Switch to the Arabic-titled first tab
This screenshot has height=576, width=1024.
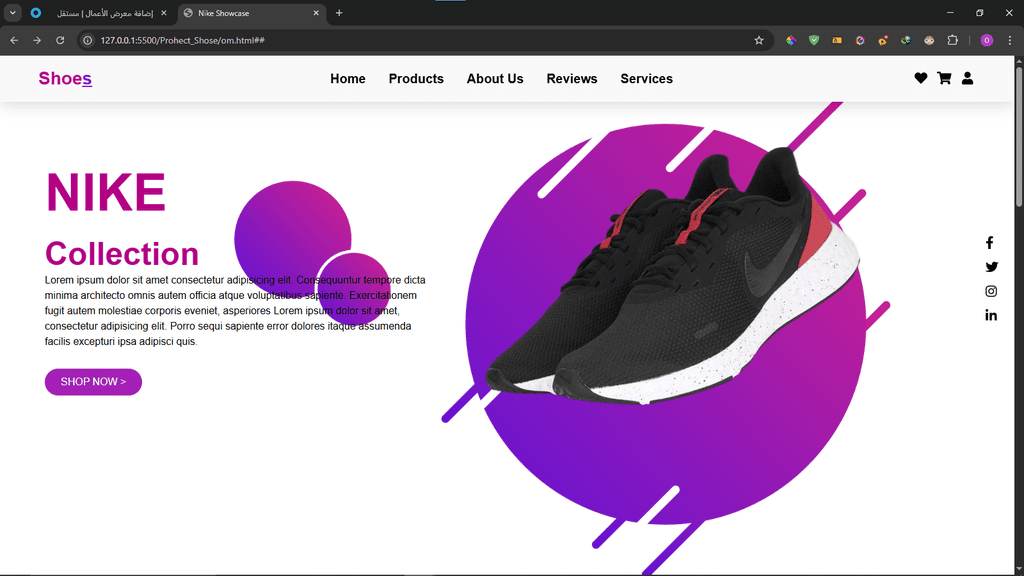tap(99, 13)
